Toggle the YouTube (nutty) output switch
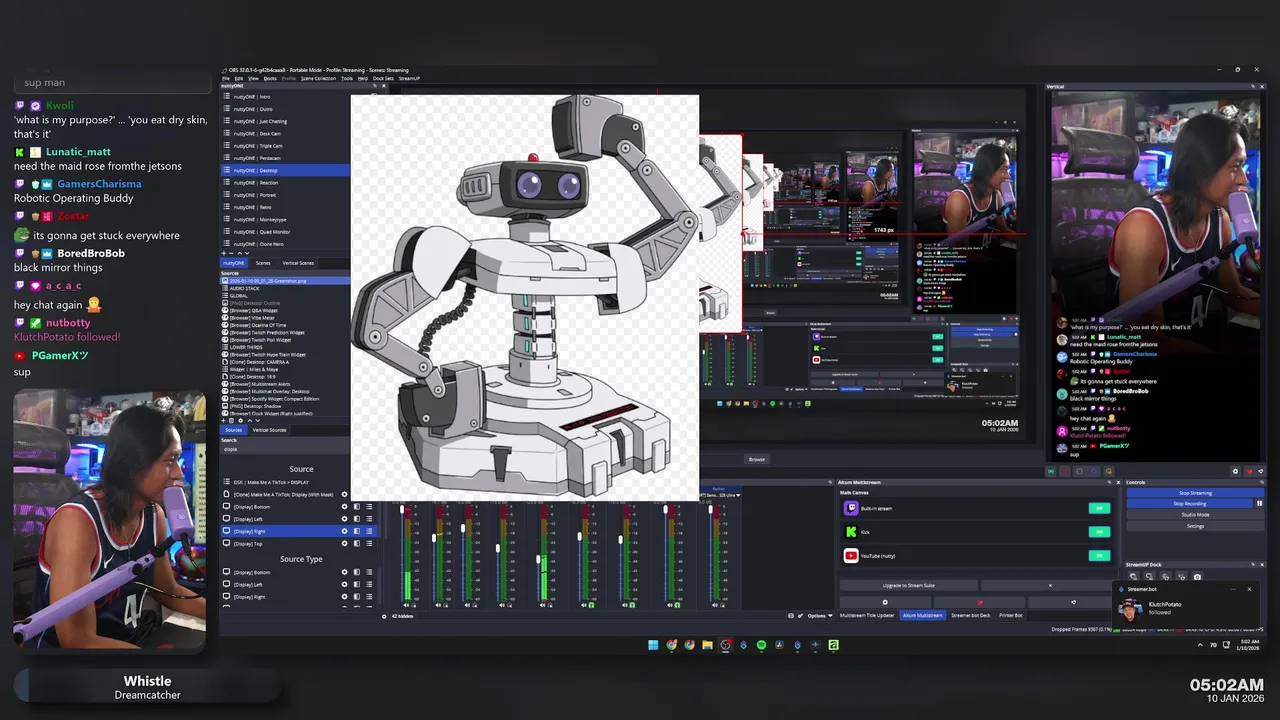The height and width of the screenshot is (720, 1280). click(1099, 555)
